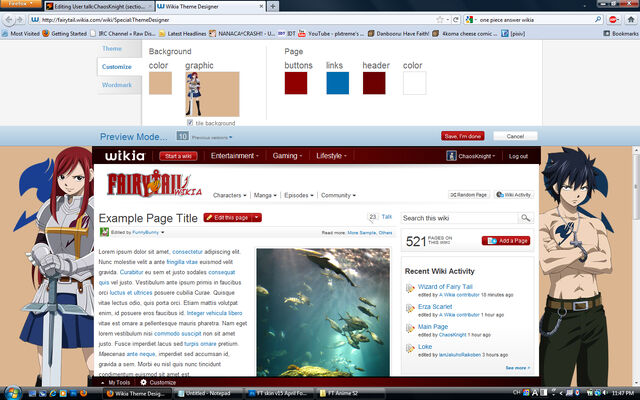Open the Wizard of Fairy Tail activity link

click(x=445, y=287)
